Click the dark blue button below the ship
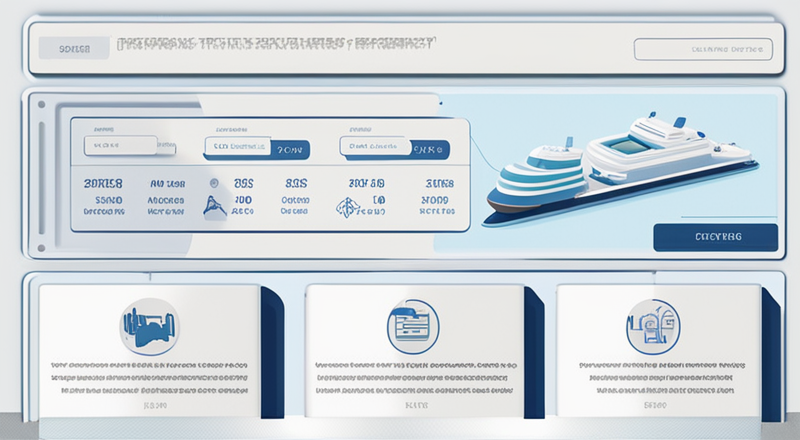The width and height of the screenshot is (800, 440). 715,237
